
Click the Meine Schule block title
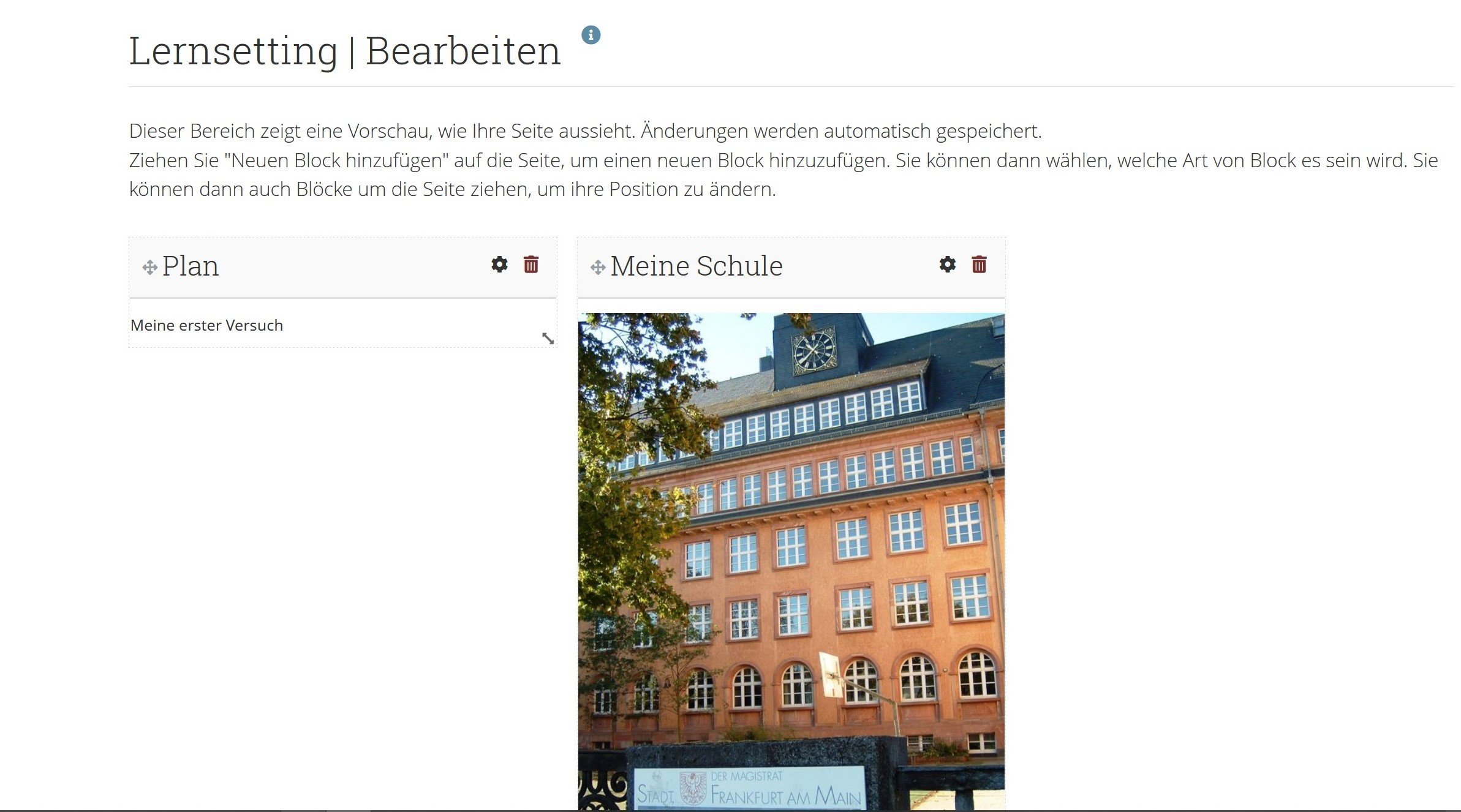[697, 266]
